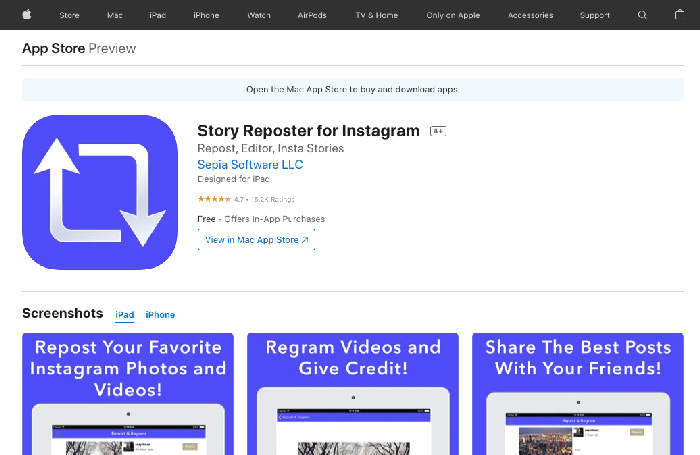Select the iPad screenshots tab
This screenshot has height=455, width=700.
125,315
